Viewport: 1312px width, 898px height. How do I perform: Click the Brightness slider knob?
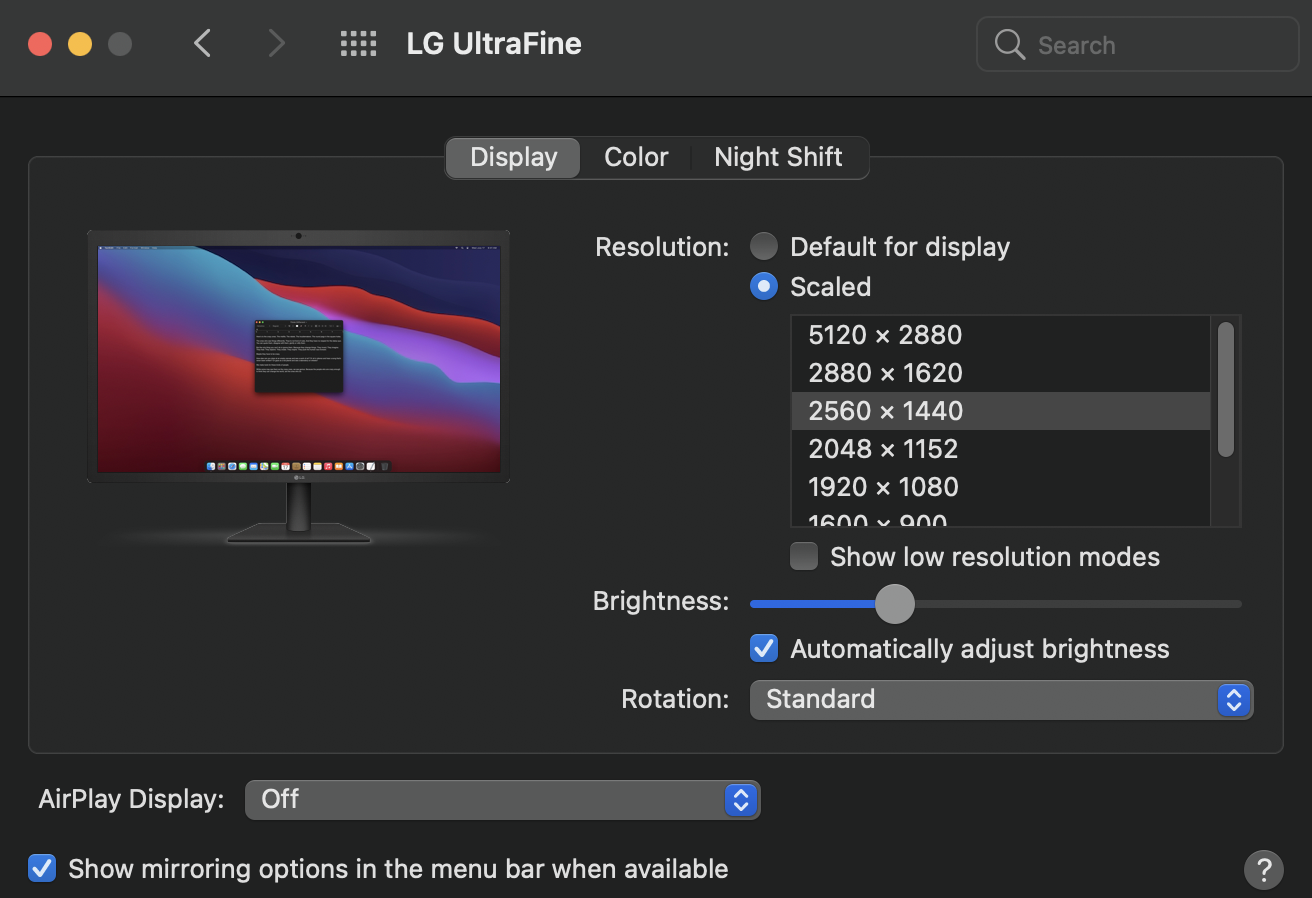click(x=894, y=603)
